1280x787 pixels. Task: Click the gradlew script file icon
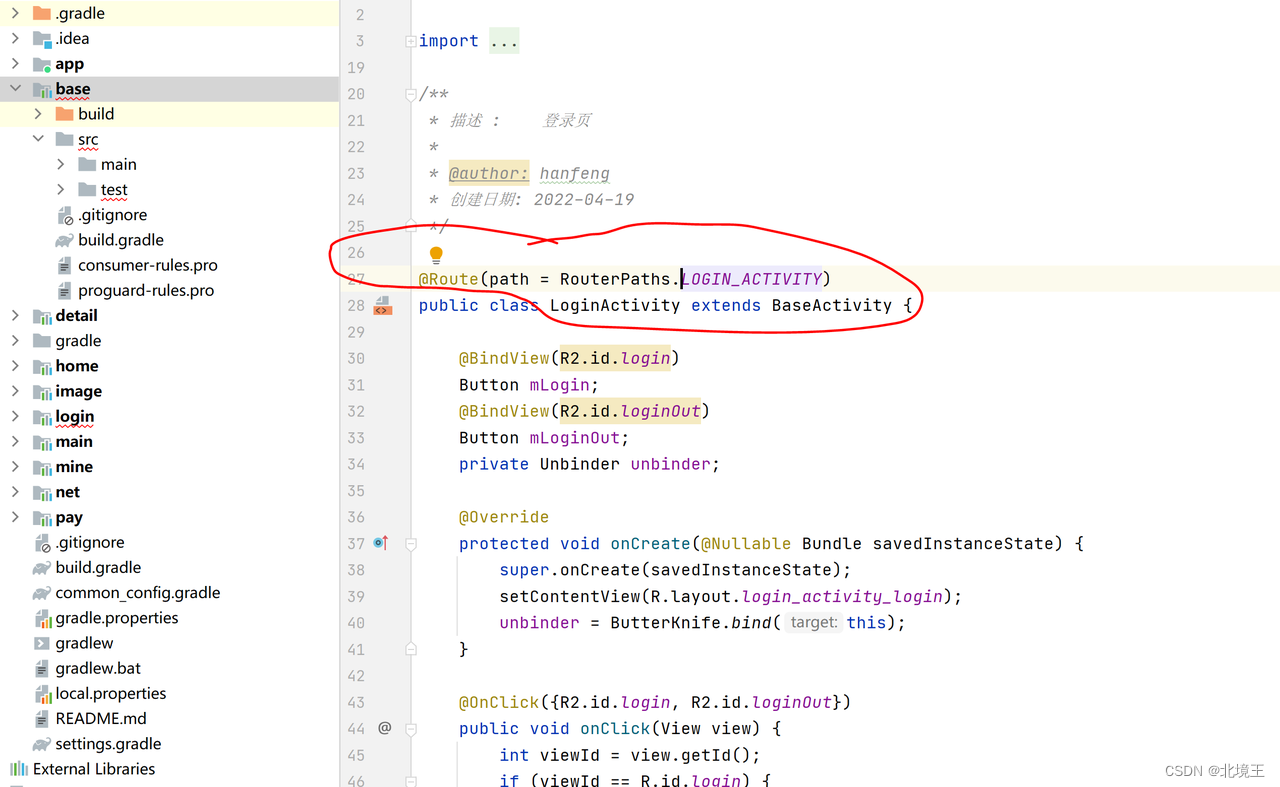[42, 643]
